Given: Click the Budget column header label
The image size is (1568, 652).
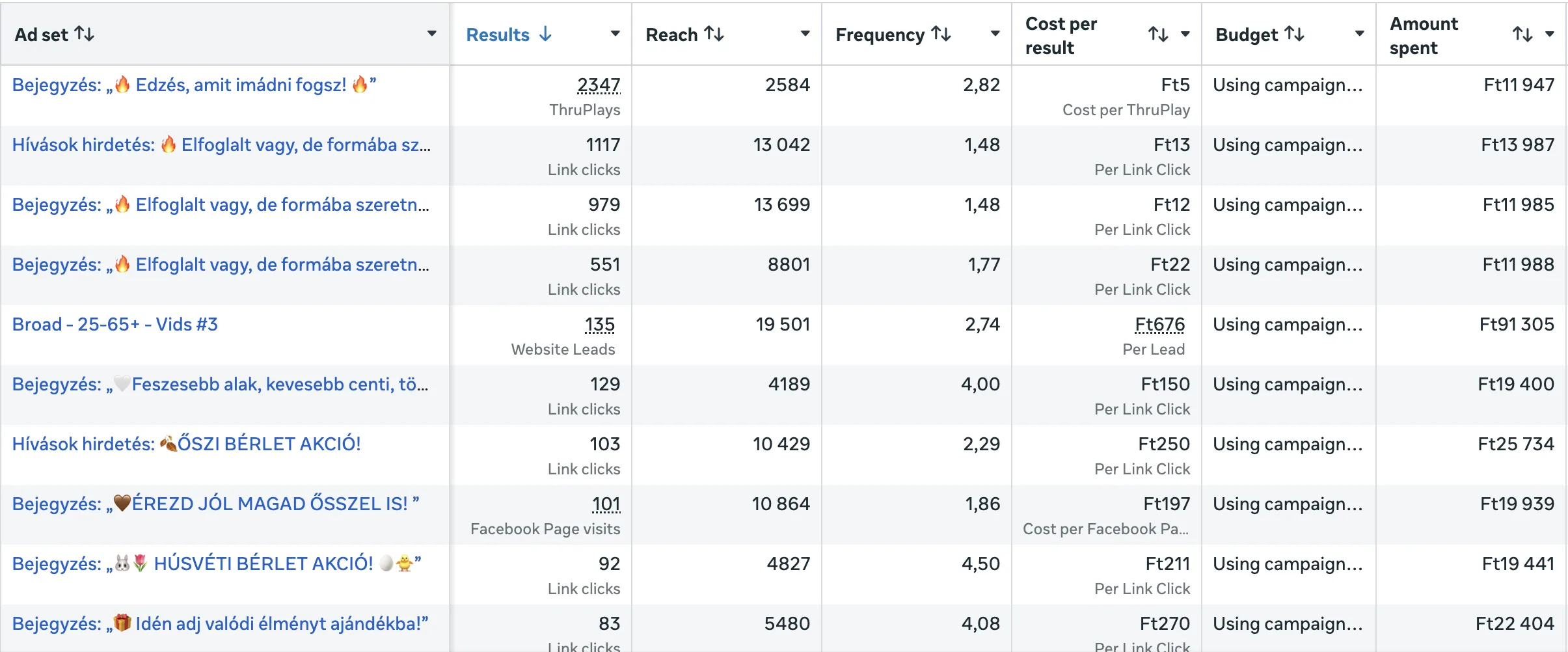Looking at the screenshot, I should (1247, 34).
